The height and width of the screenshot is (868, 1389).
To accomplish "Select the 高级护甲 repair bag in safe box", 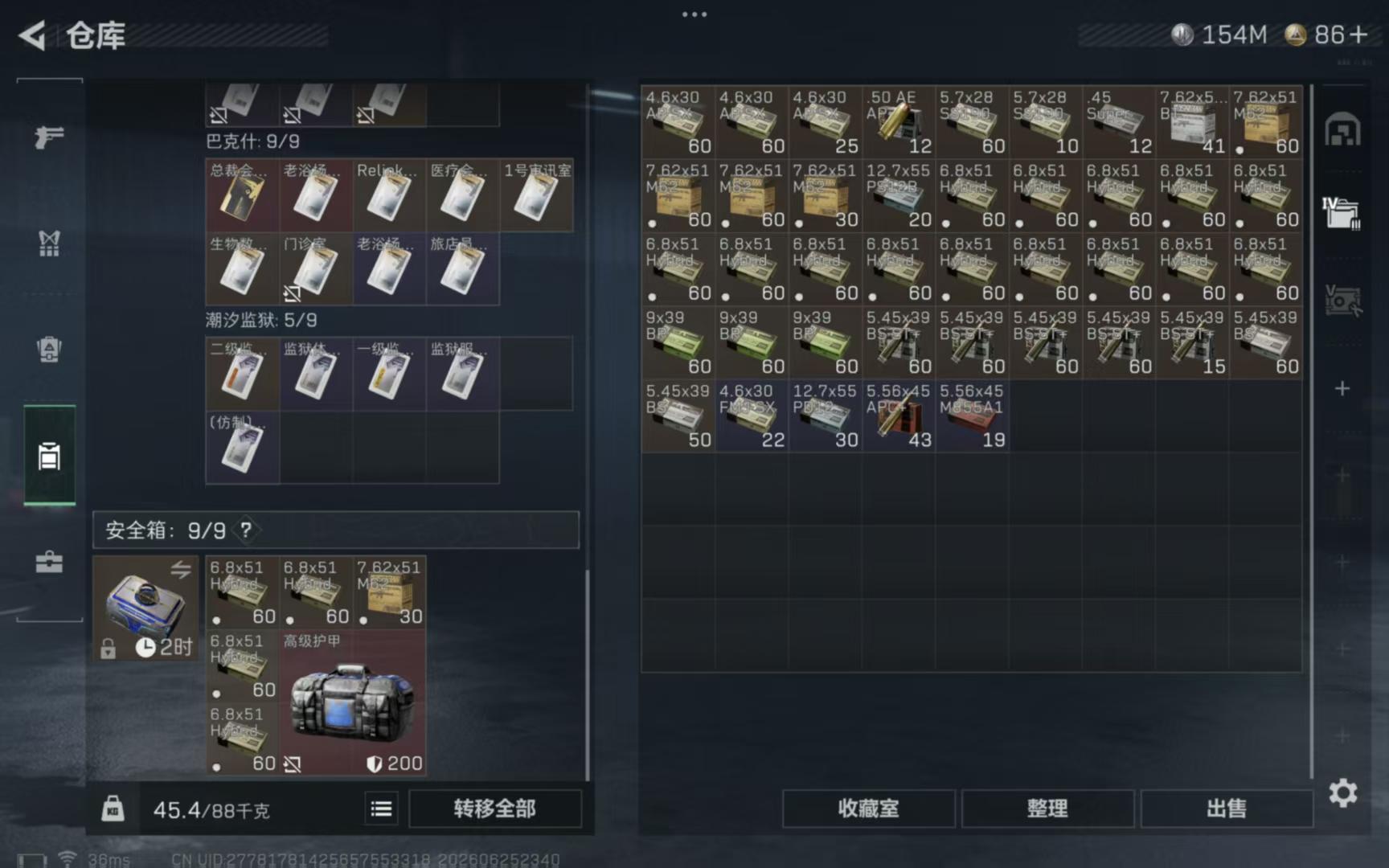I will (x=352, y=702).
